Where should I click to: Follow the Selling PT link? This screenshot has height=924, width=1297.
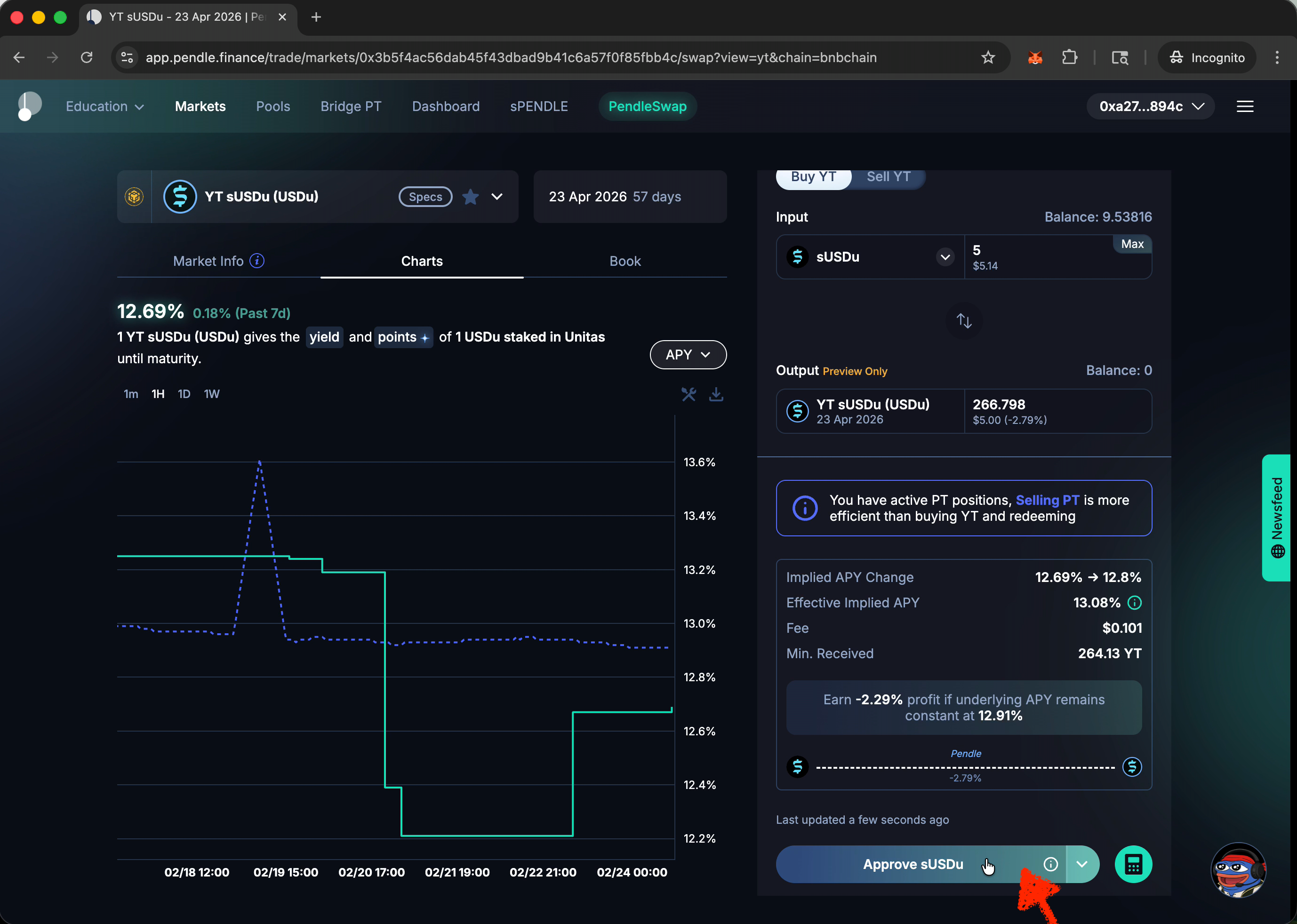(x=1047, y=500)
